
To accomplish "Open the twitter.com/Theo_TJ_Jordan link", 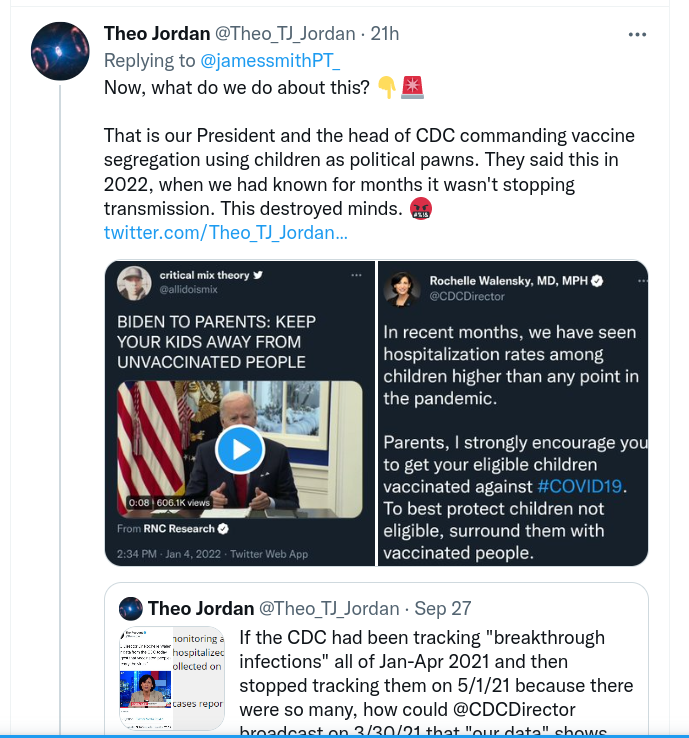I will tap(226, 233).
